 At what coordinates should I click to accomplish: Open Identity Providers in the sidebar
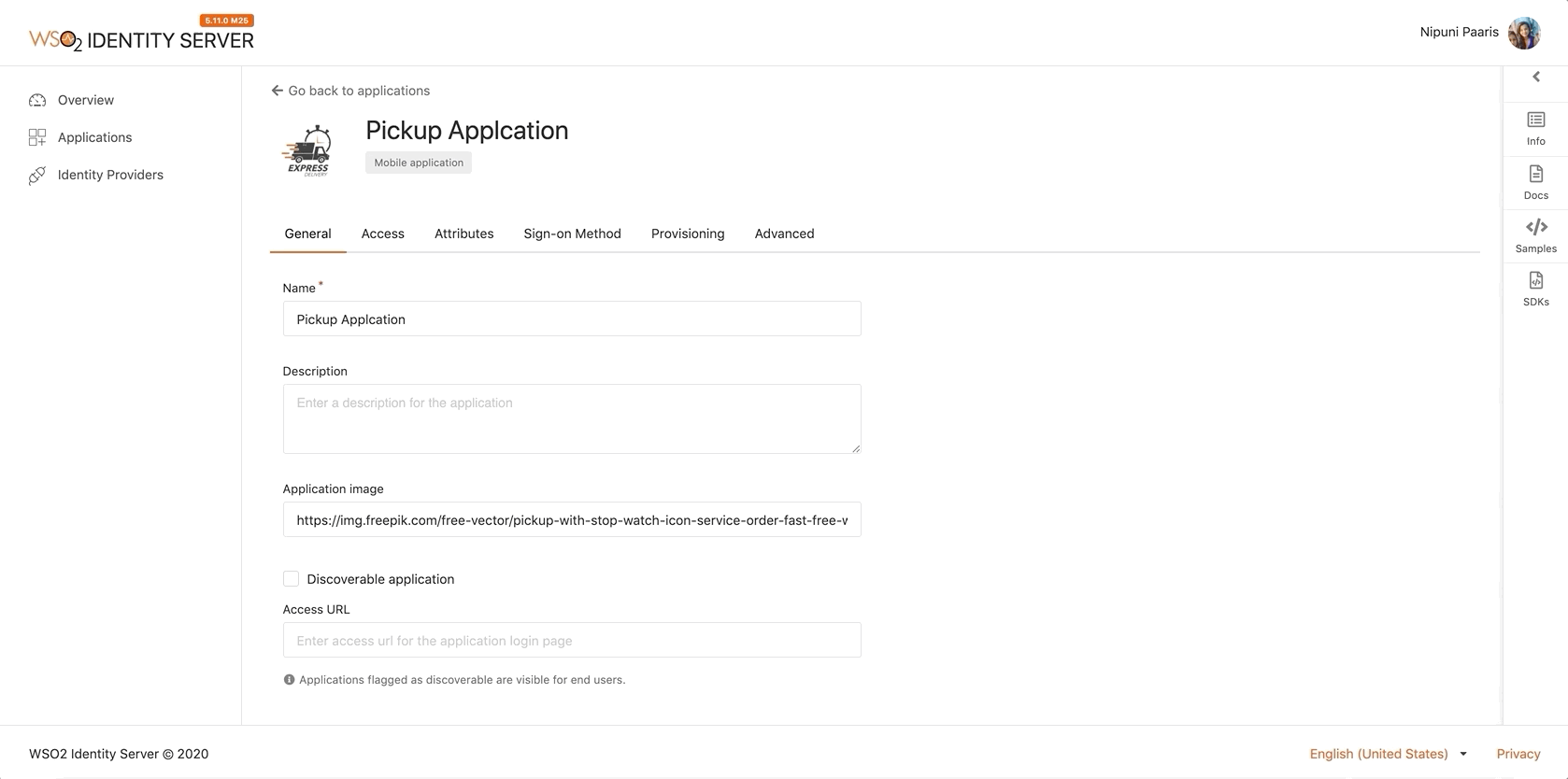pyautogui.click(x=110, y=175)
